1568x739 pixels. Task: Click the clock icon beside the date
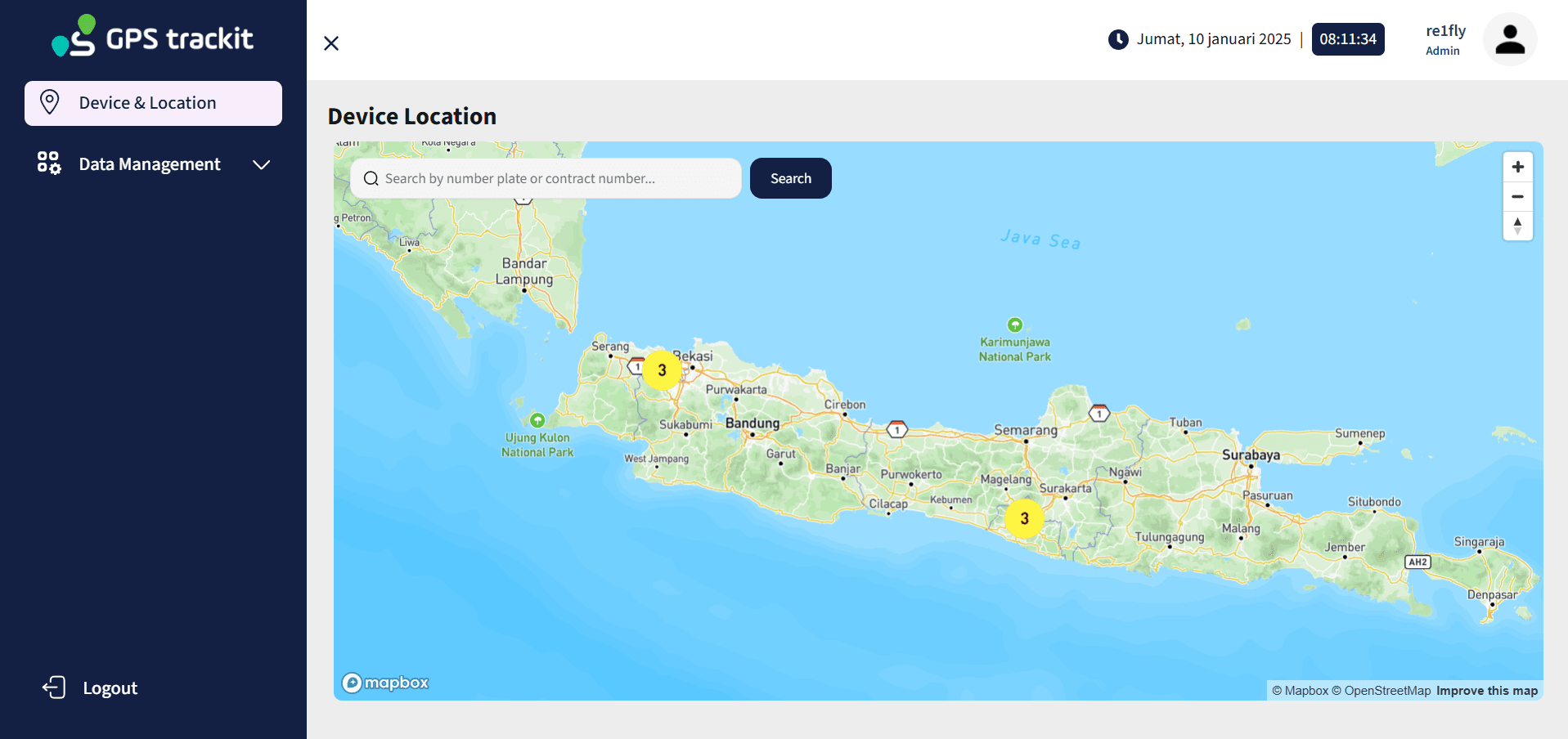click(x=1117, y=39)
